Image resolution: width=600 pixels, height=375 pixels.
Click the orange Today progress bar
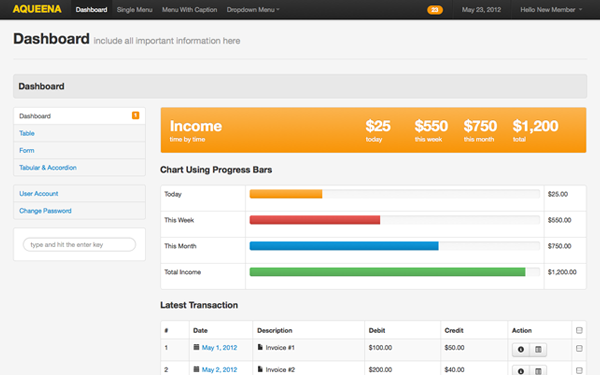[x=286, y=194]
